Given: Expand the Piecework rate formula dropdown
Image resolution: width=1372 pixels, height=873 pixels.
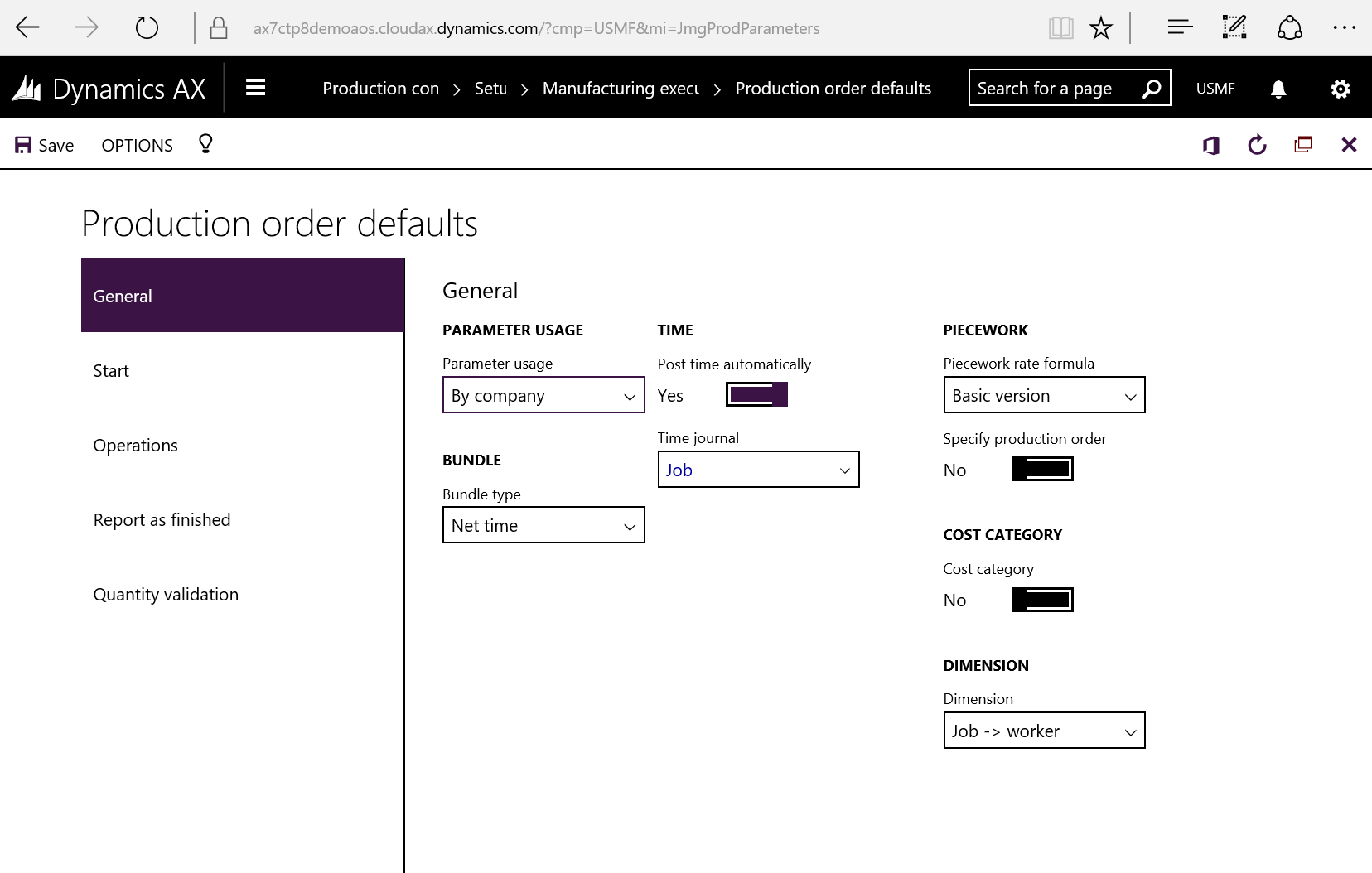Looking at the screenshot, I should (x=1044, y=395).
